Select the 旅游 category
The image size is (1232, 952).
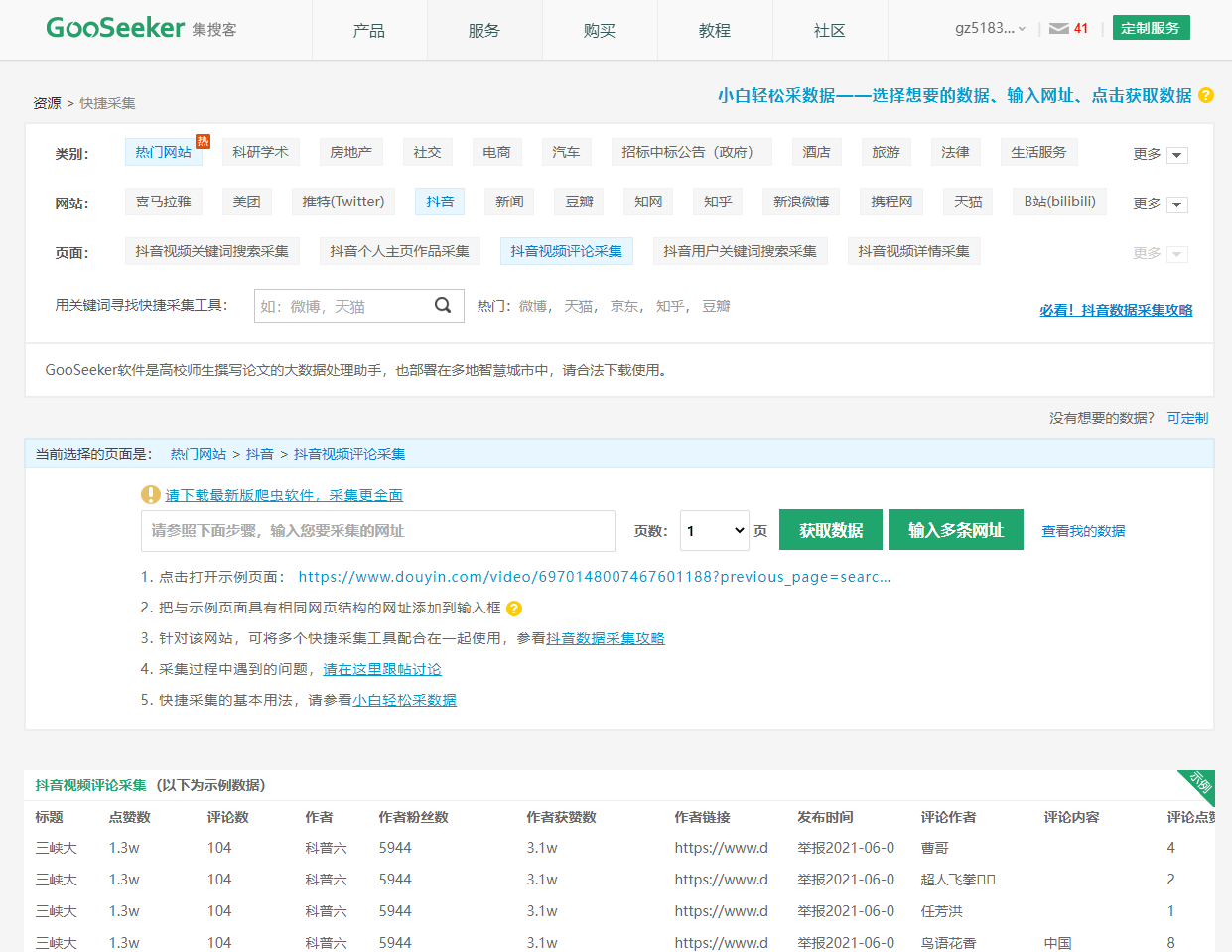pos(886,152)
